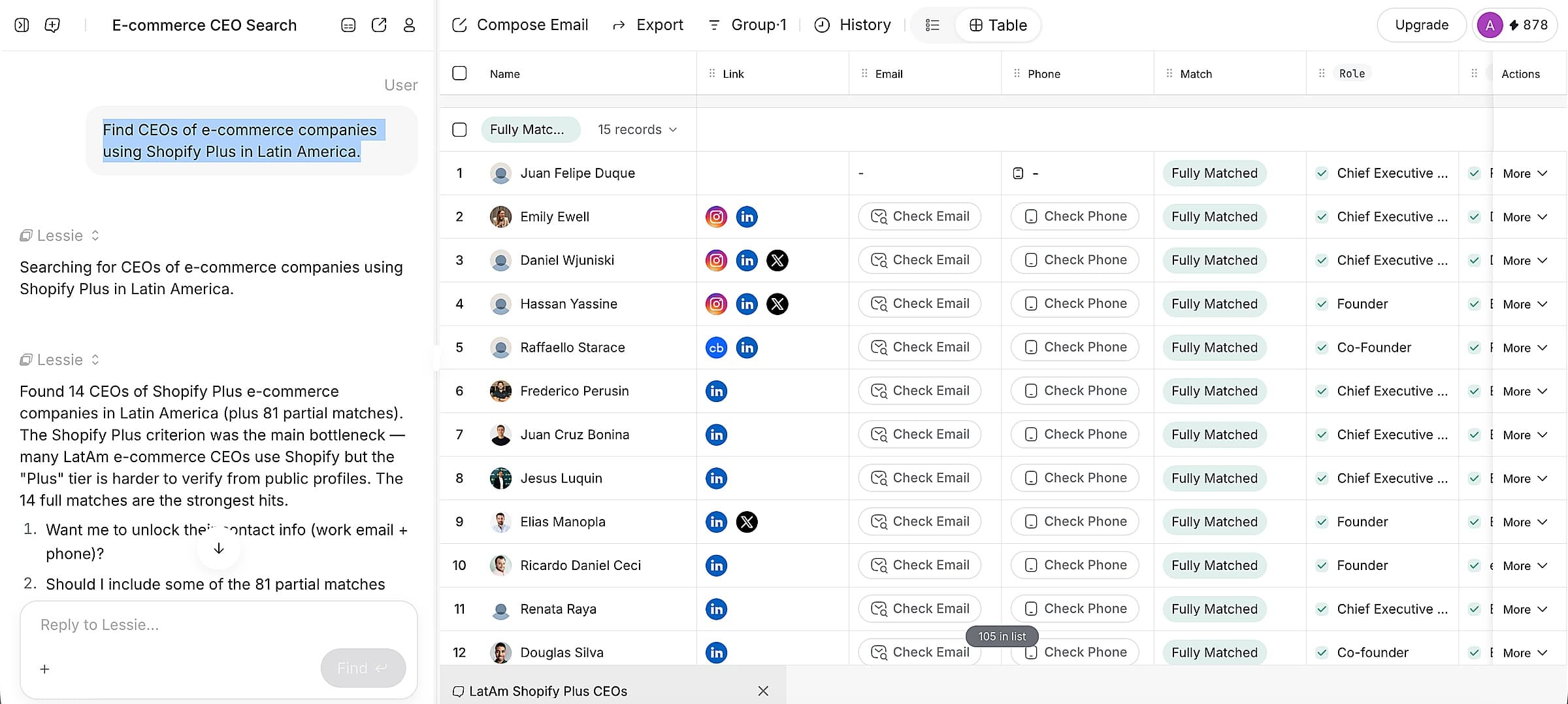
Task: Open More menu for Juan Felipe Duque
Action: pyautogui.click(x=1525, y=173)
